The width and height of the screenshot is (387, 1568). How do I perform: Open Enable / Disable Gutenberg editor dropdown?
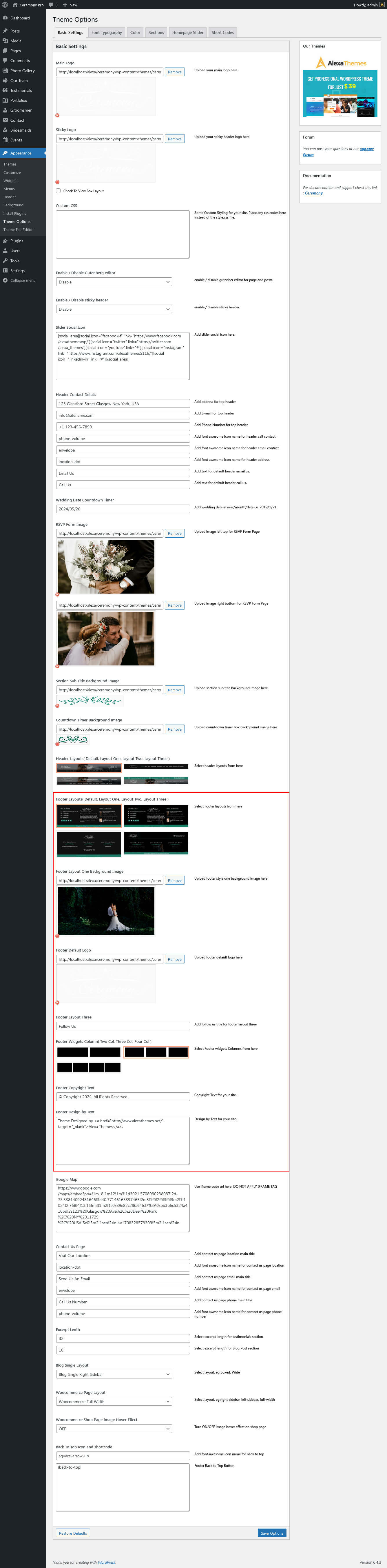[x=114, y=282]
